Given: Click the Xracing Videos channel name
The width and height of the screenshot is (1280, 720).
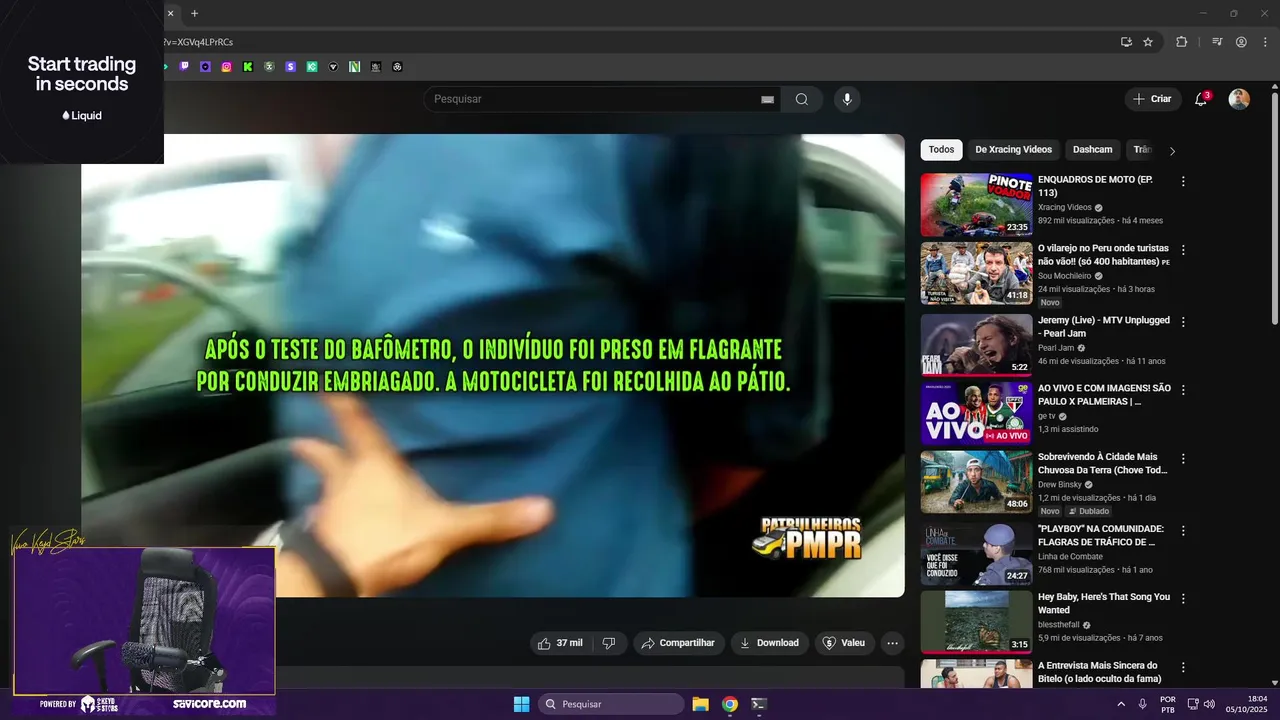Looking at the screenshot, I should (x=1064, y=207).
